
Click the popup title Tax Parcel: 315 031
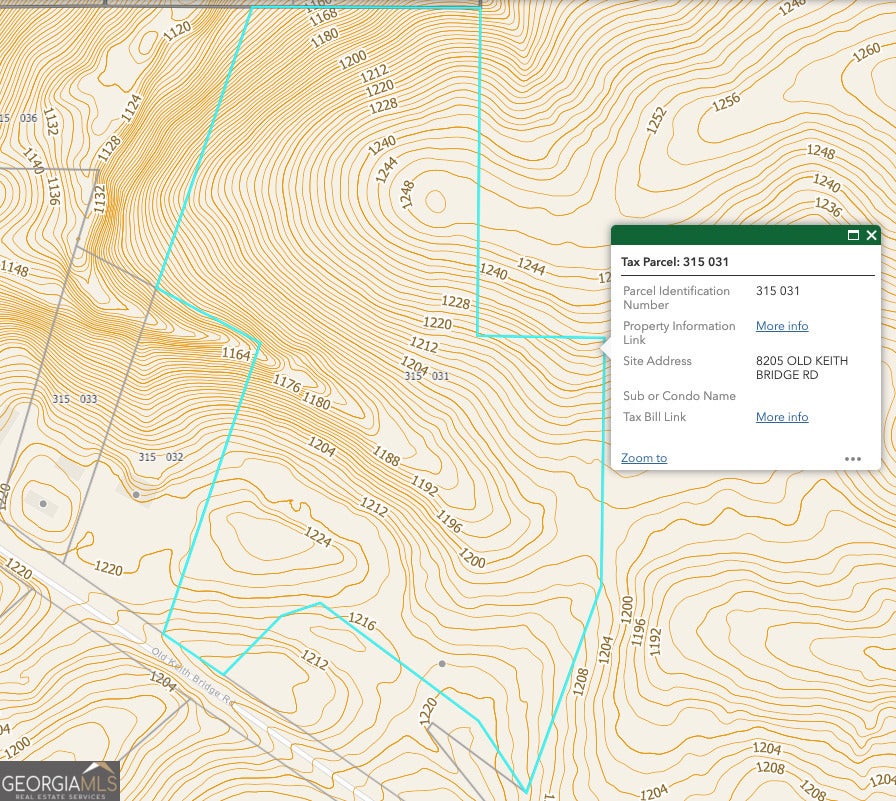[x=675, y=262]
